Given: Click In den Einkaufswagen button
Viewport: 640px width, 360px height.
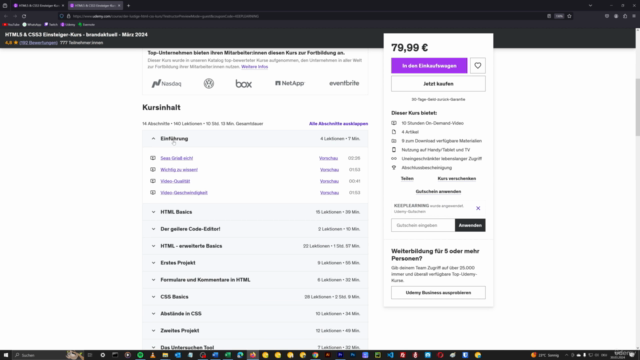Looking at the screenshot, I should pyautogui.click(x=429, y=66).
